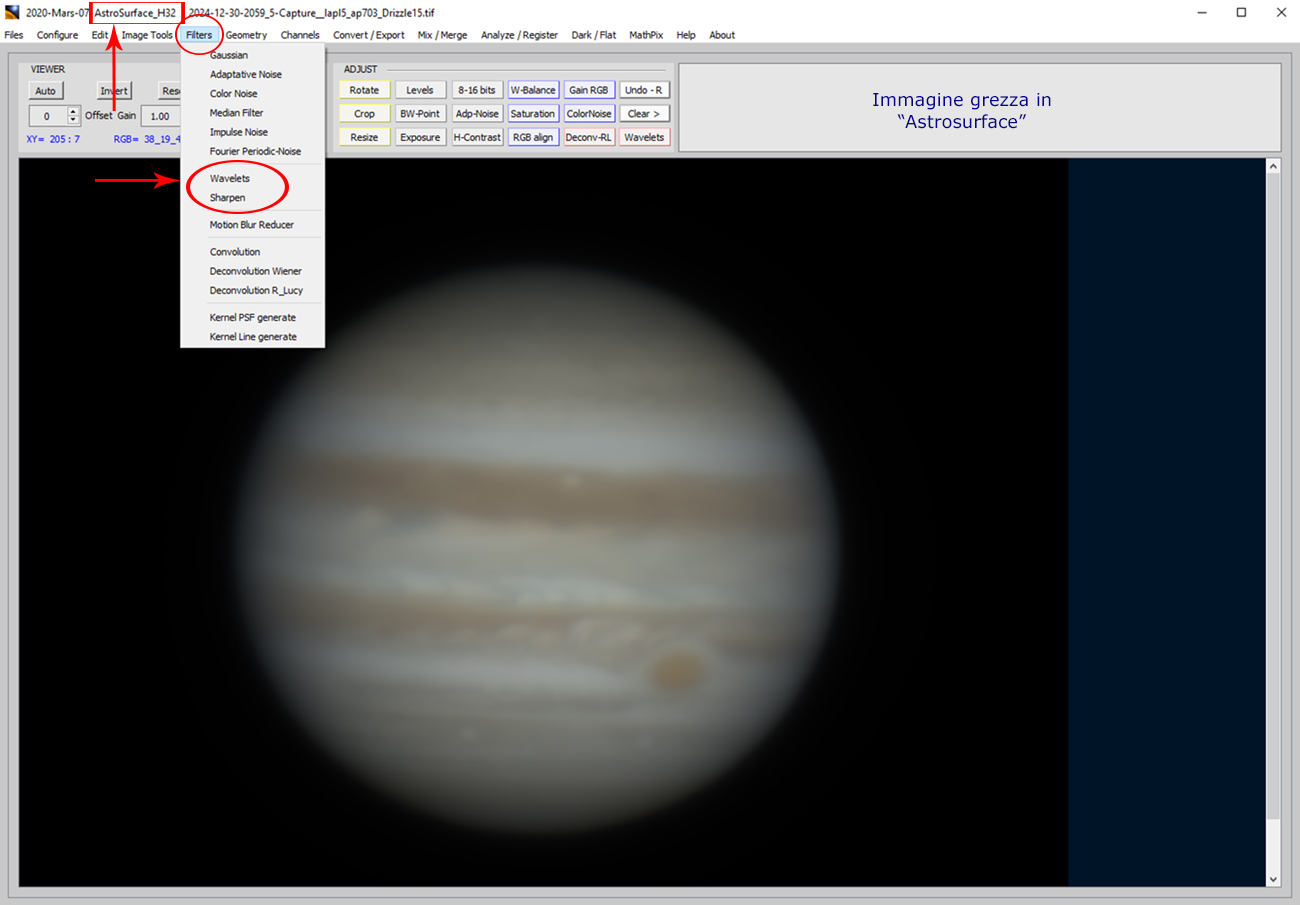Click the Auto button in Viewer panel
1300x905 pixels.
click(x=45, y=91)
